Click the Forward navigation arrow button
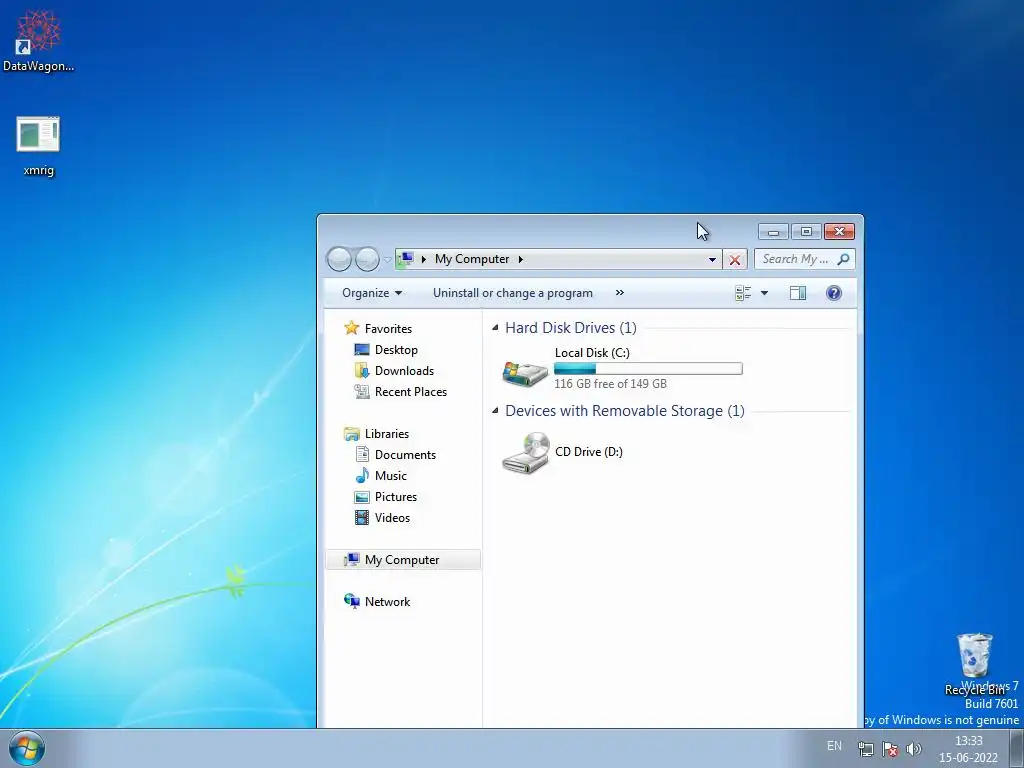Screen dimensions: 1024x768 pyautogui.click(x=367, y=259)
